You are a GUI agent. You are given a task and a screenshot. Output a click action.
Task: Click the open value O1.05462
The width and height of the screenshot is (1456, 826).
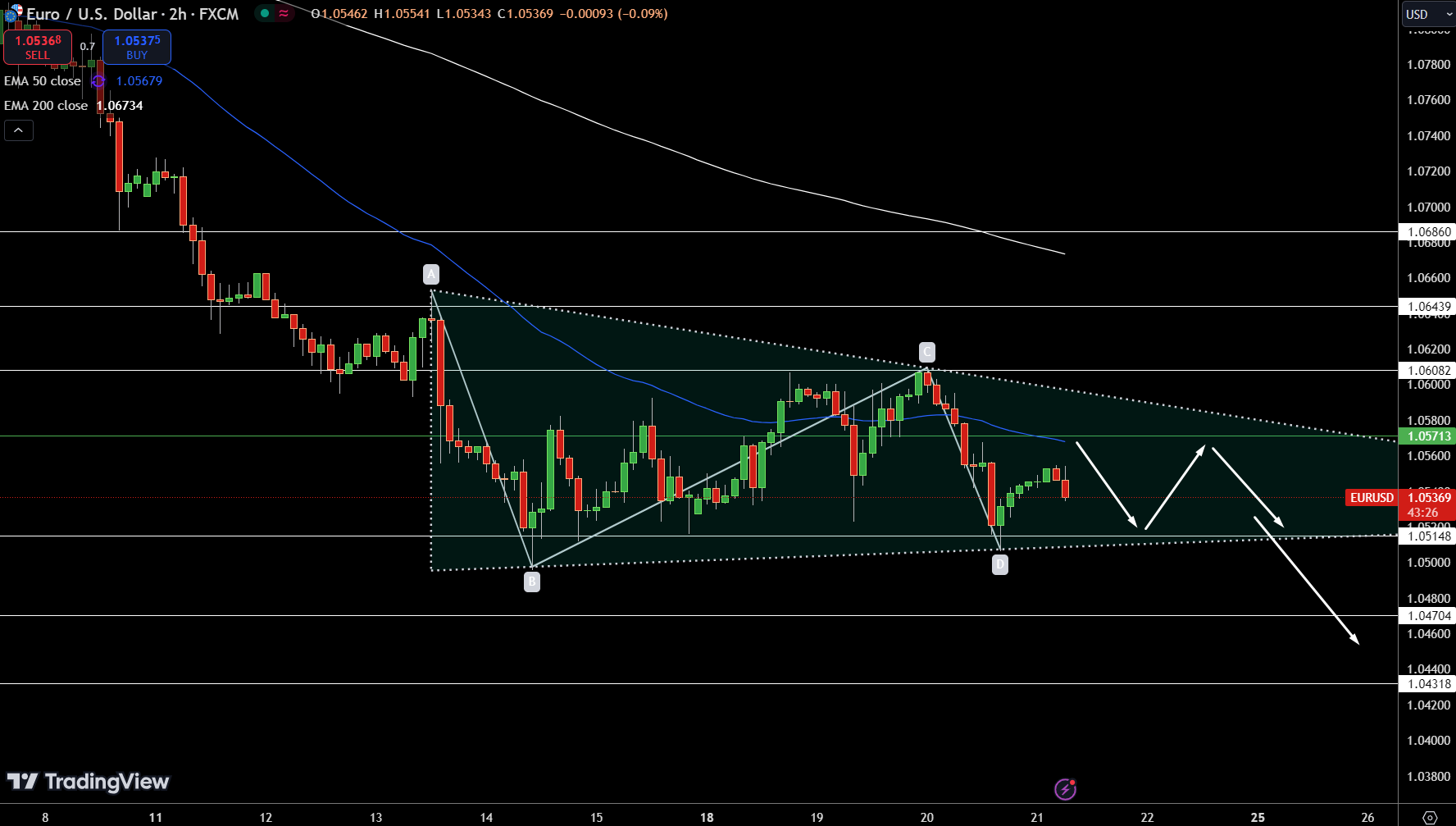[x=339, y=14]
